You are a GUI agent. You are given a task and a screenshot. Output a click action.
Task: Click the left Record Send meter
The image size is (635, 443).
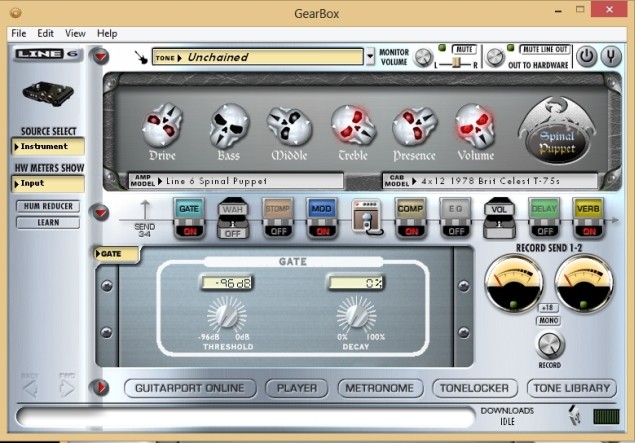pos(514,283)
